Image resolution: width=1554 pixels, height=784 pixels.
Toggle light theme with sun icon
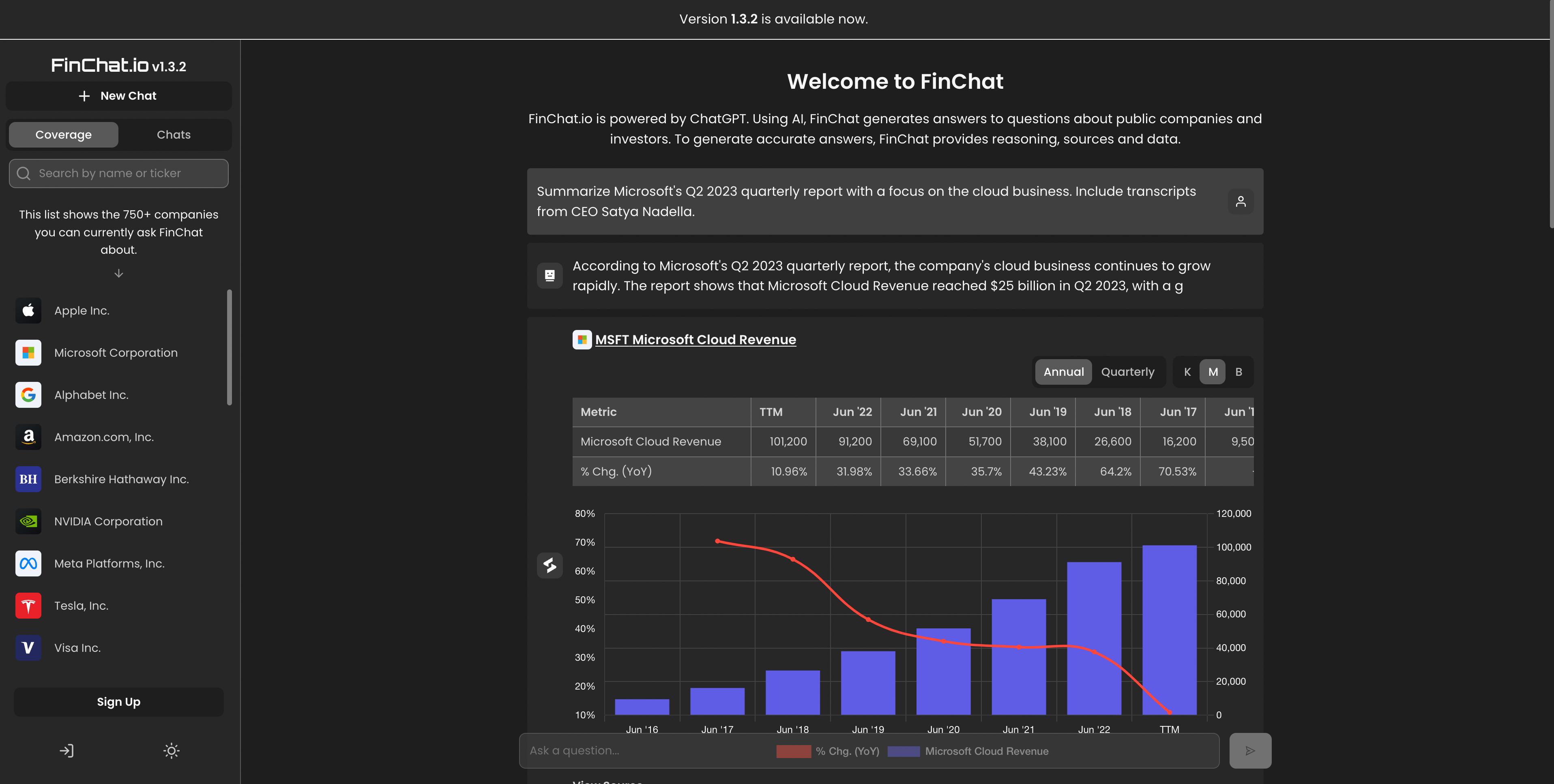coord(171,751)
